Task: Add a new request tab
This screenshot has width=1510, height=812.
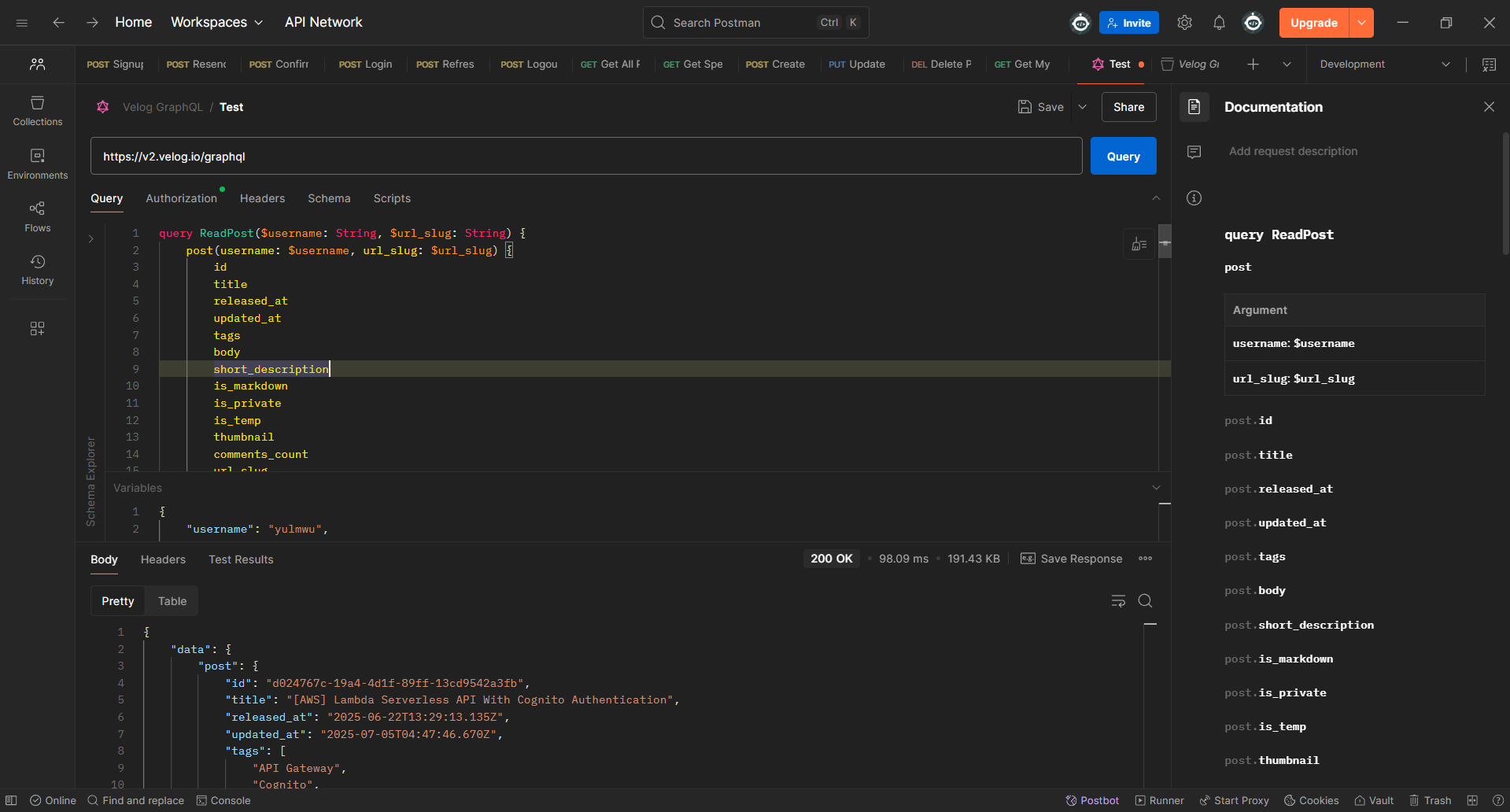Action: (1253, 65)
